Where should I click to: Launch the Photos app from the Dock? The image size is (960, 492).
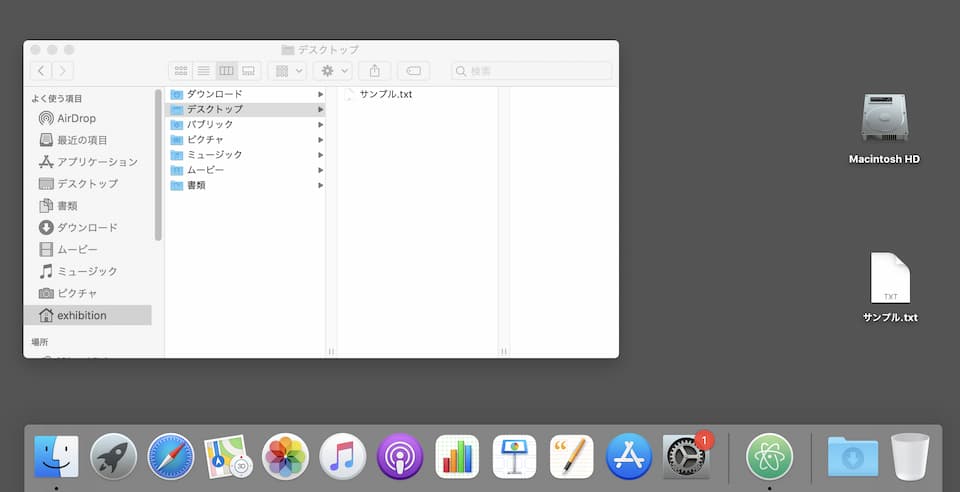(285, 457)
